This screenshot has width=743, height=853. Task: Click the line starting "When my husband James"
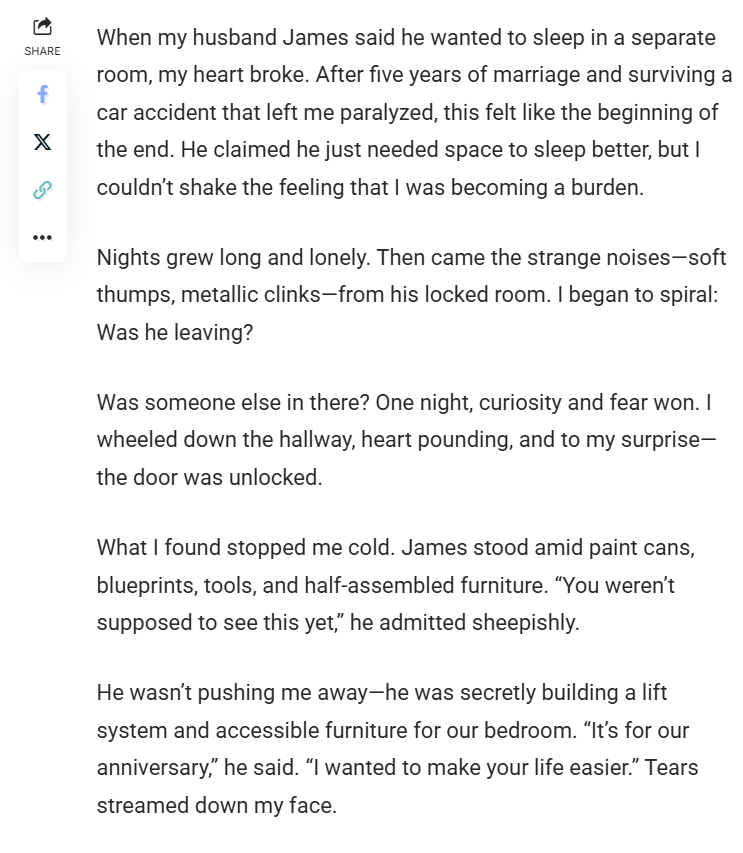point(405,38)
